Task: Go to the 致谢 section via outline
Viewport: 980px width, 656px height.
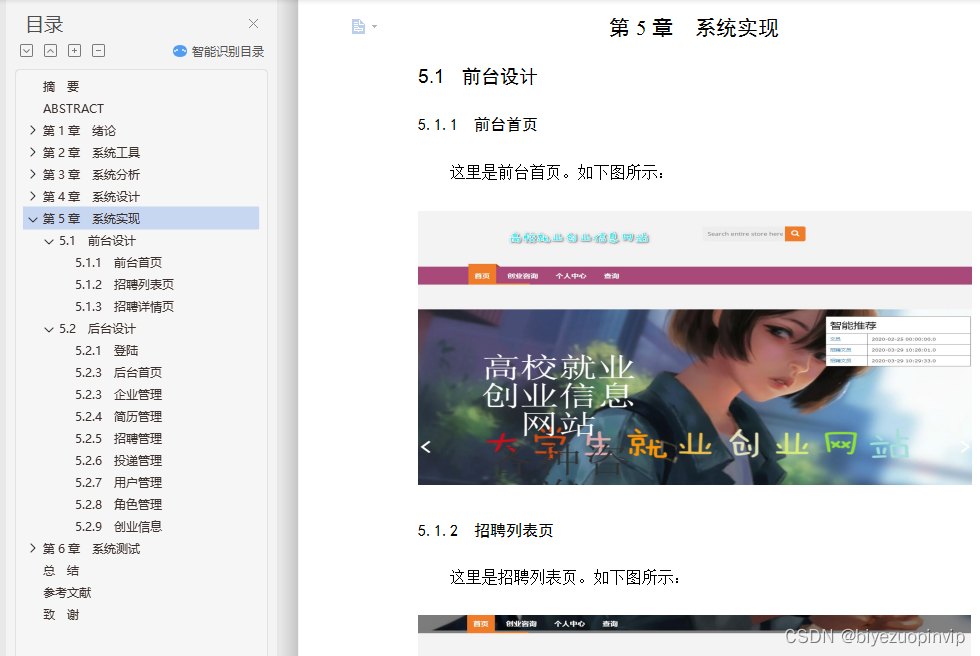Action: 62,614
